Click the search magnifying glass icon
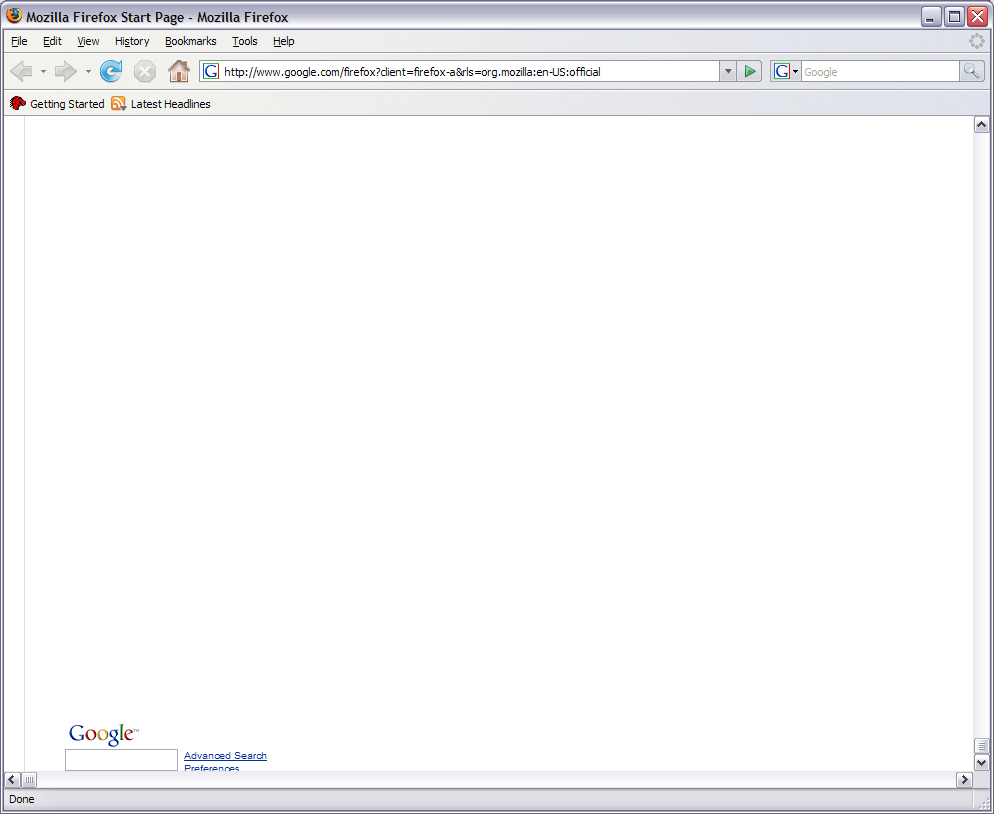The image size is (994, 814). 971,71
